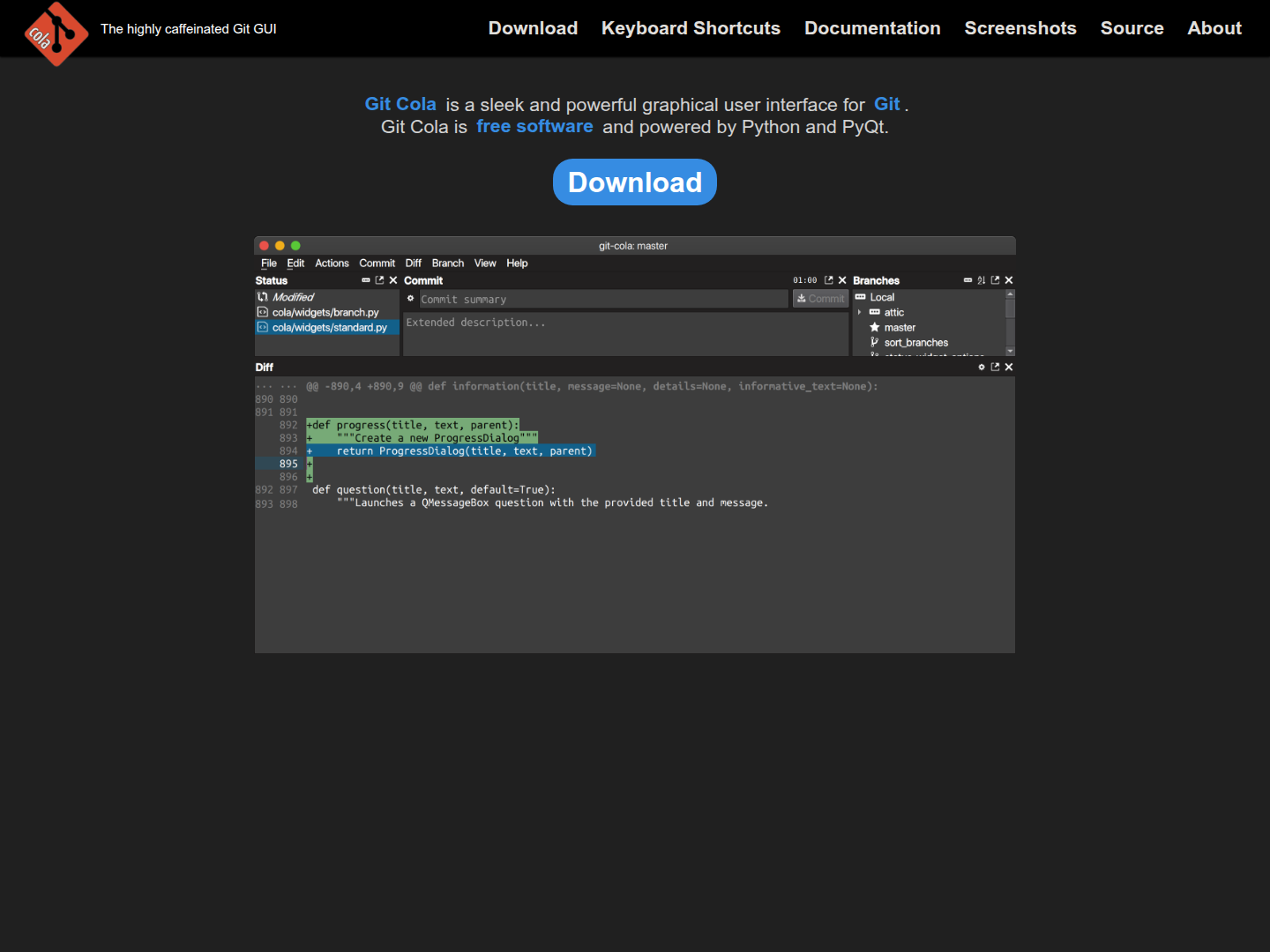
Task: Close the Diff panel
Action: click(1009, 367)
